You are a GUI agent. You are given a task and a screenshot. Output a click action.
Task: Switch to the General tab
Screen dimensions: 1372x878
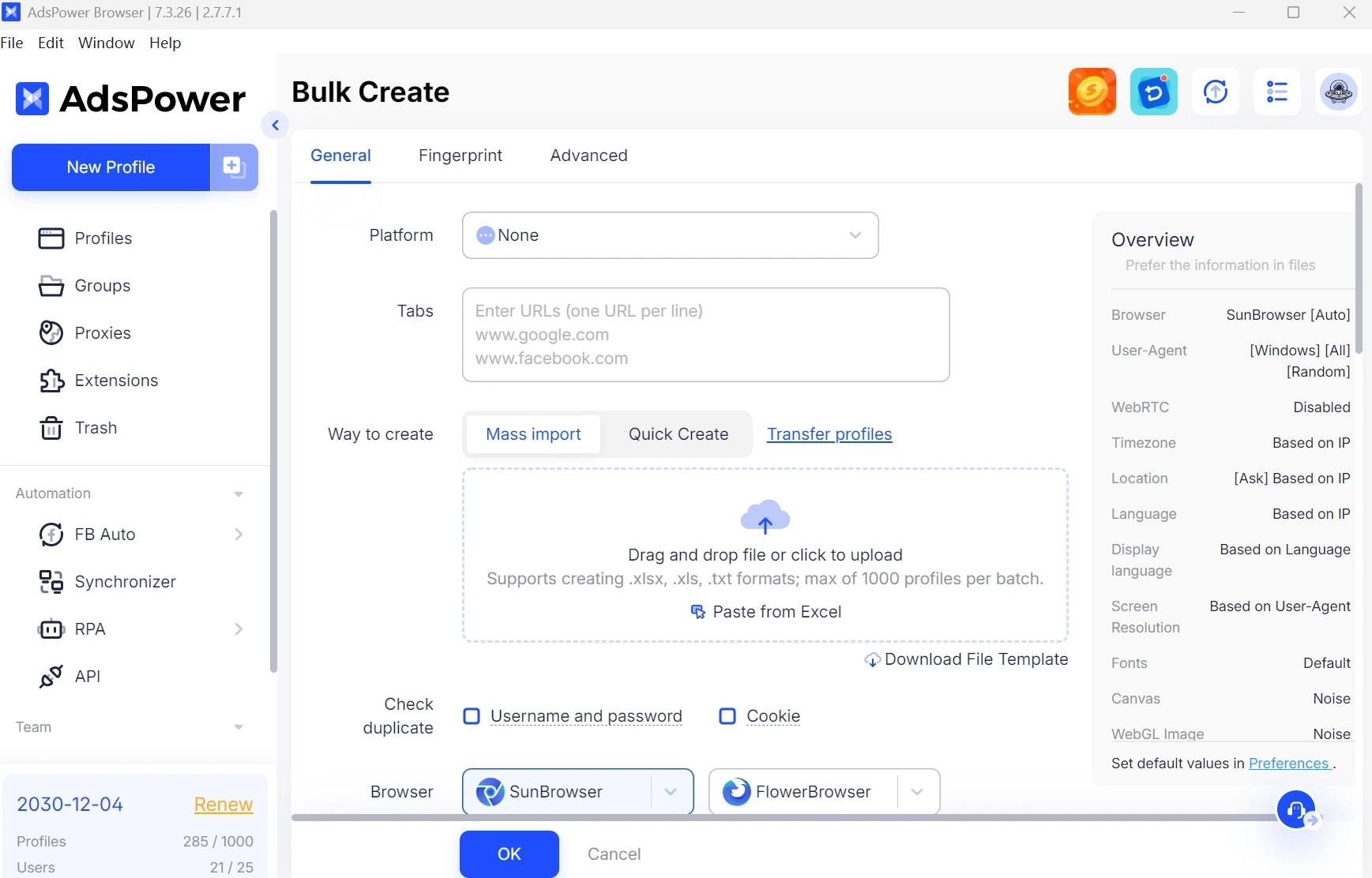340,156
